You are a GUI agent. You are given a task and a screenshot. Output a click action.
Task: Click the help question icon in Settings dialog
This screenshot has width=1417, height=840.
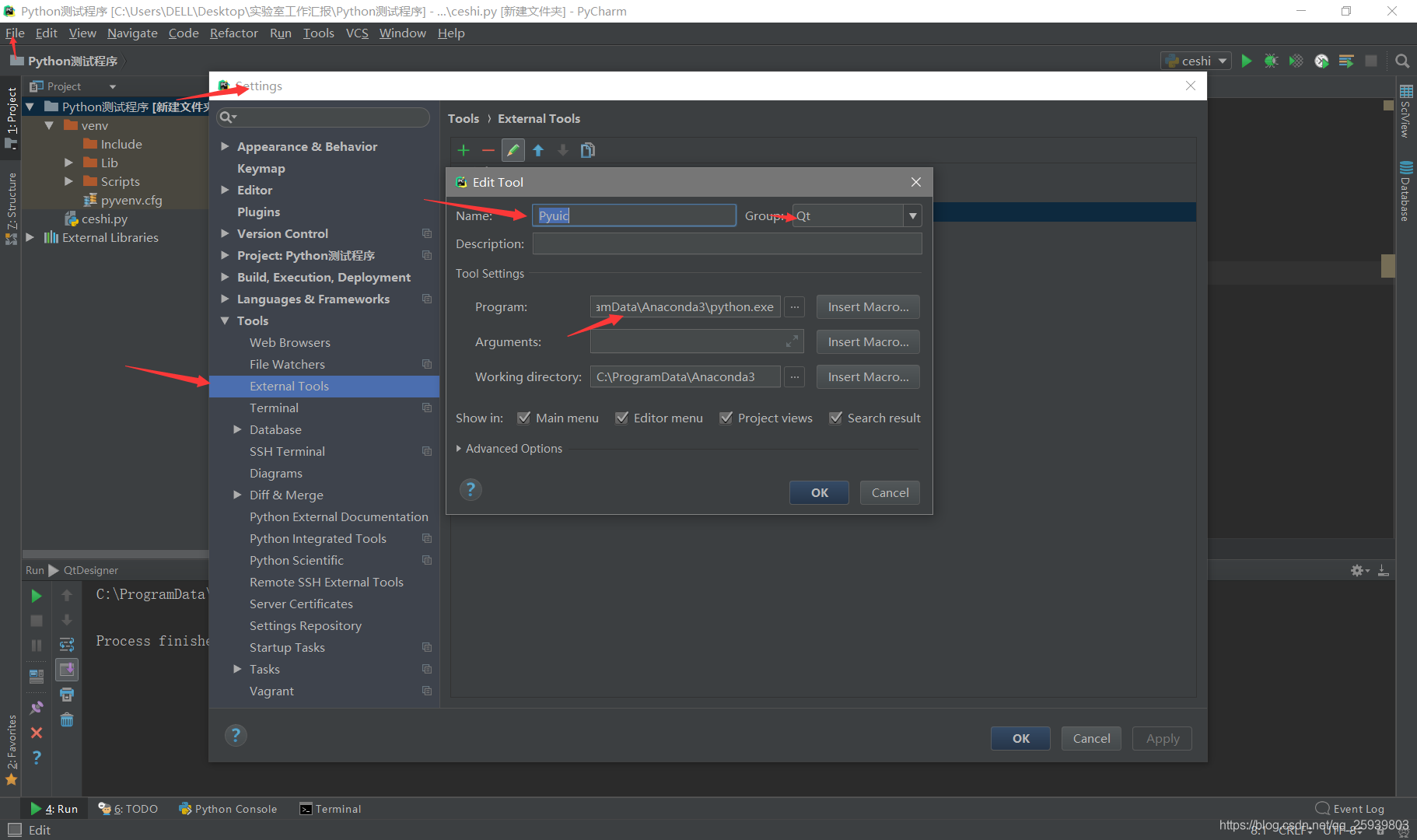236,735
